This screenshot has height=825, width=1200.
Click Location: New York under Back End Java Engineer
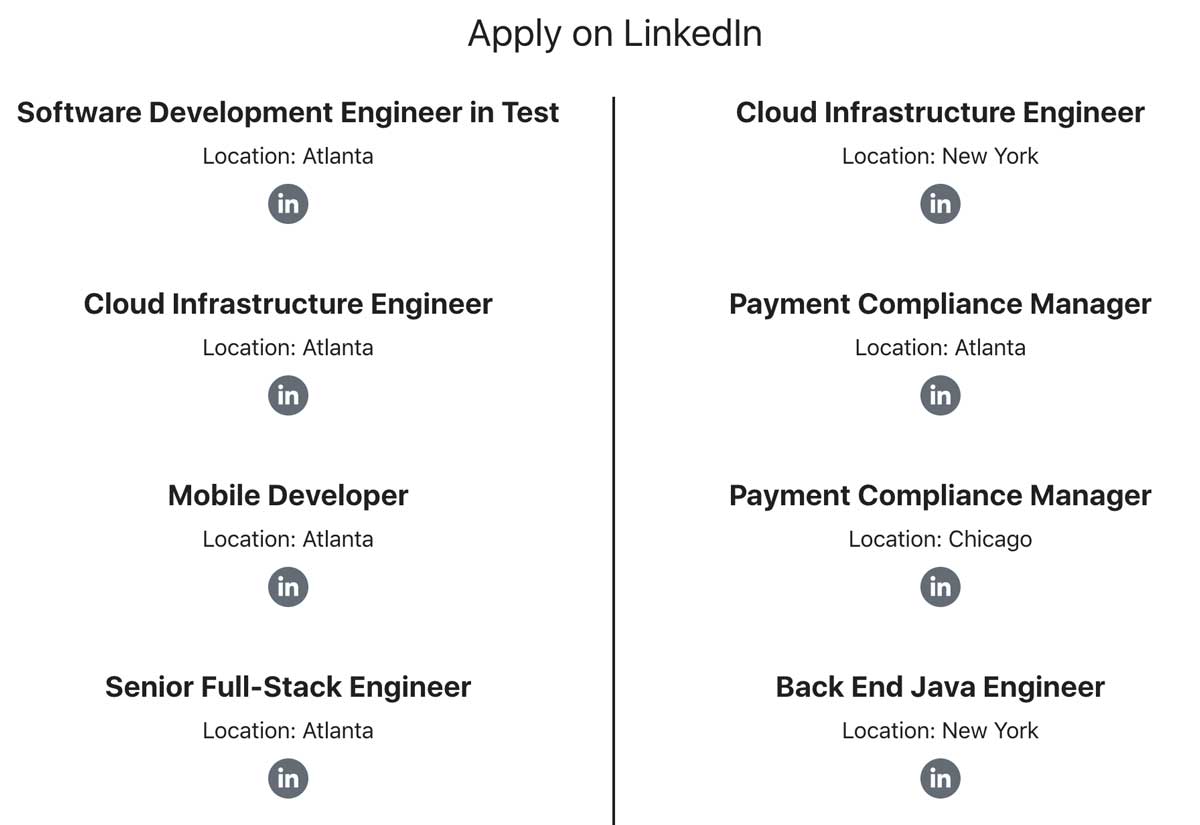(x=940, y=731)
